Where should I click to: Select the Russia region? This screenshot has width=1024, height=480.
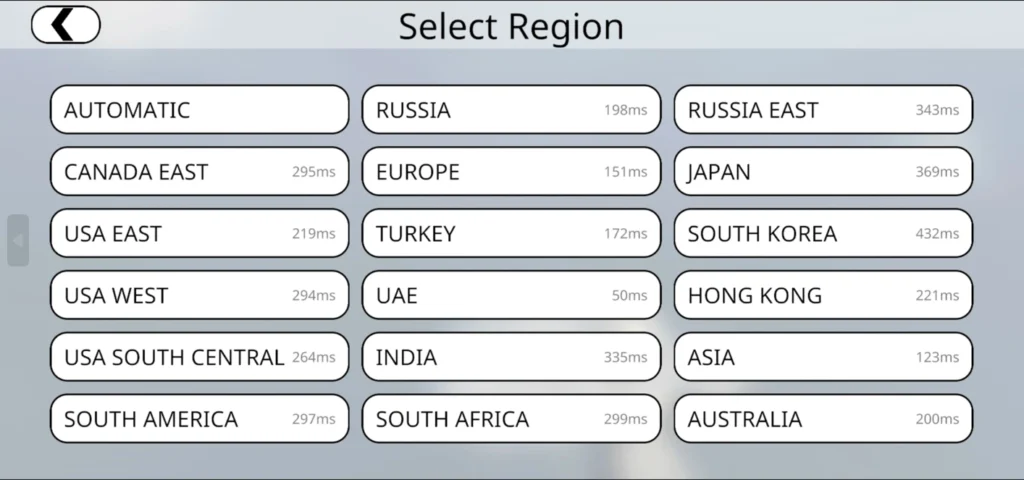[x=511, y=110]
